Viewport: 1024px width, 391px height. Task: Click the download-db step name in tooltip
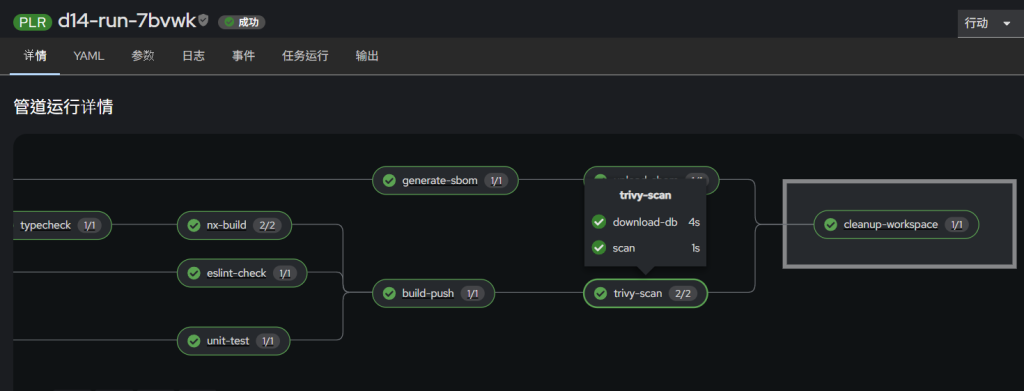click(645, 222)
